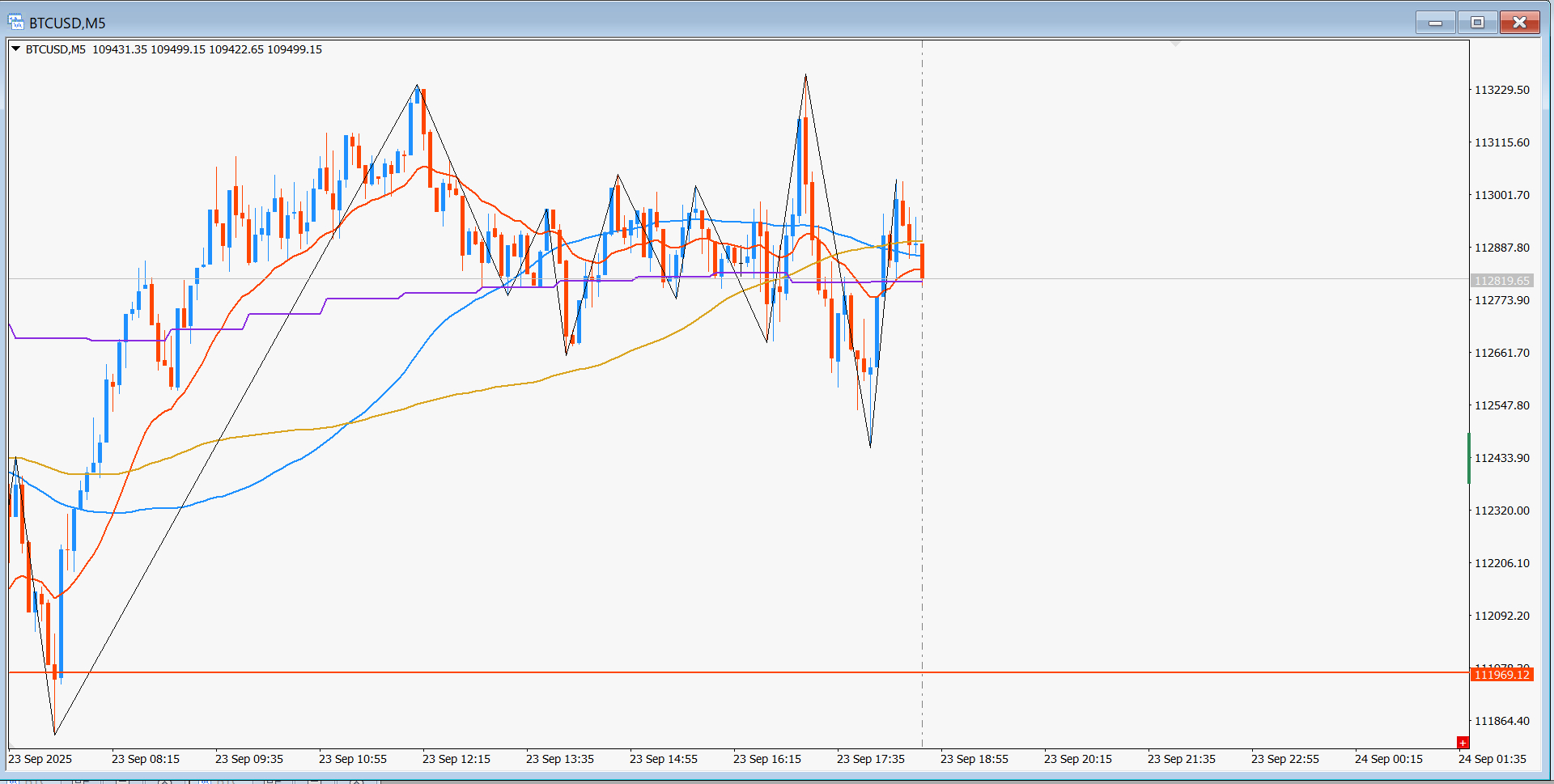Click the 23 Sep 18:55 time axis label
The height and width of the screenshot is (784, 1554).
tap(974, 759)
